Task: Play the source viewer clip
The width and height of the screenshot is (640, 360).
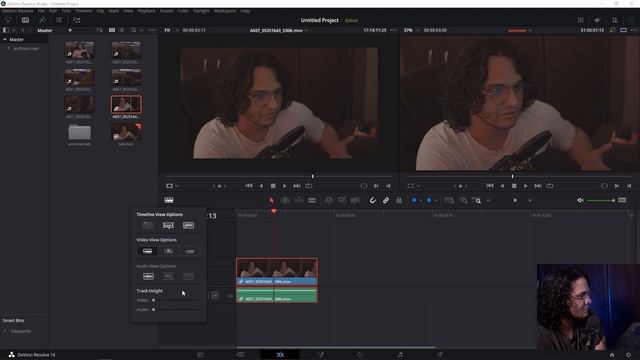Action: click(x=285, y=186)
